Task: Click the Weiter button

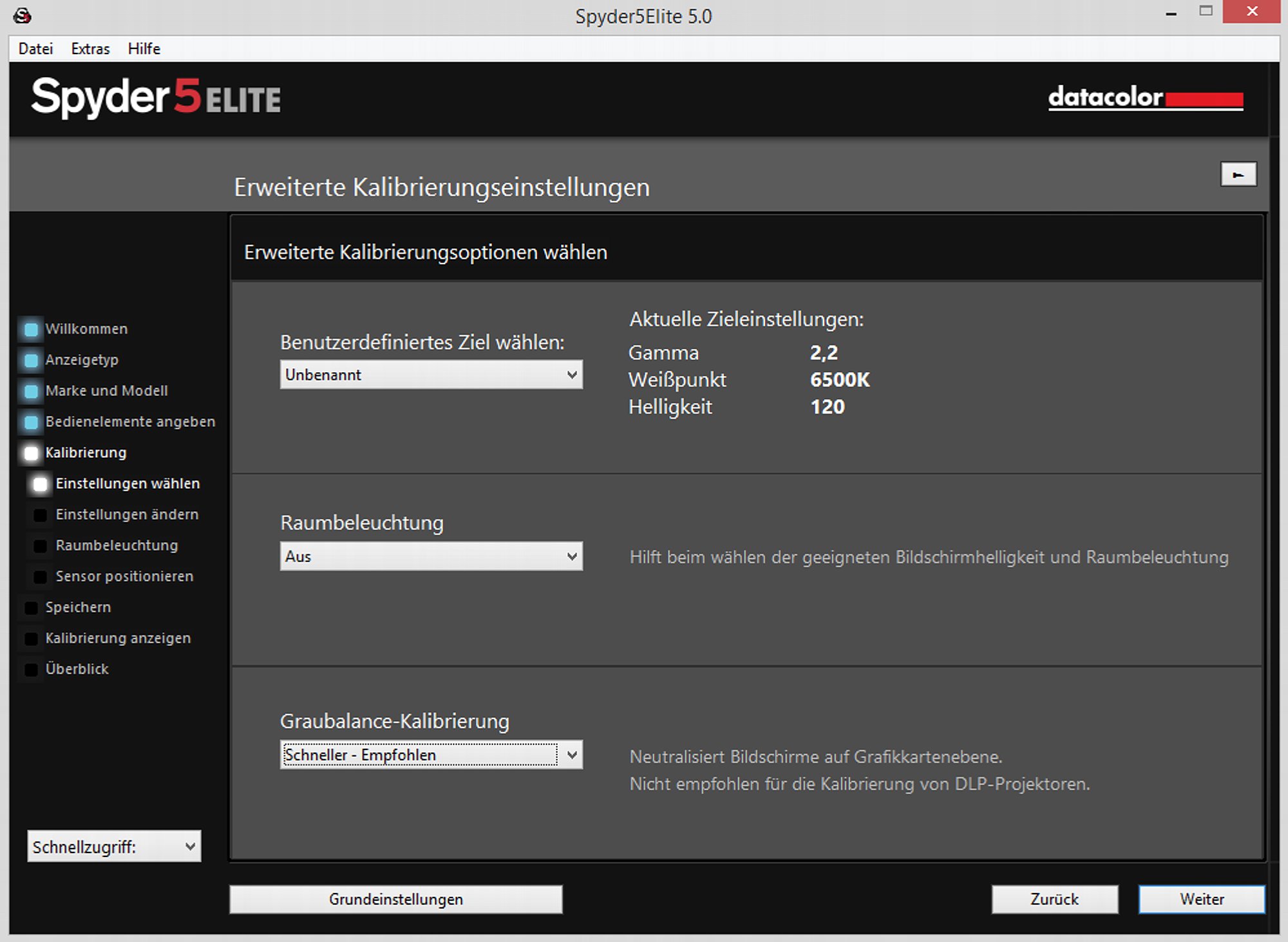Action: pyautogui.click(x=1202, y=899)
